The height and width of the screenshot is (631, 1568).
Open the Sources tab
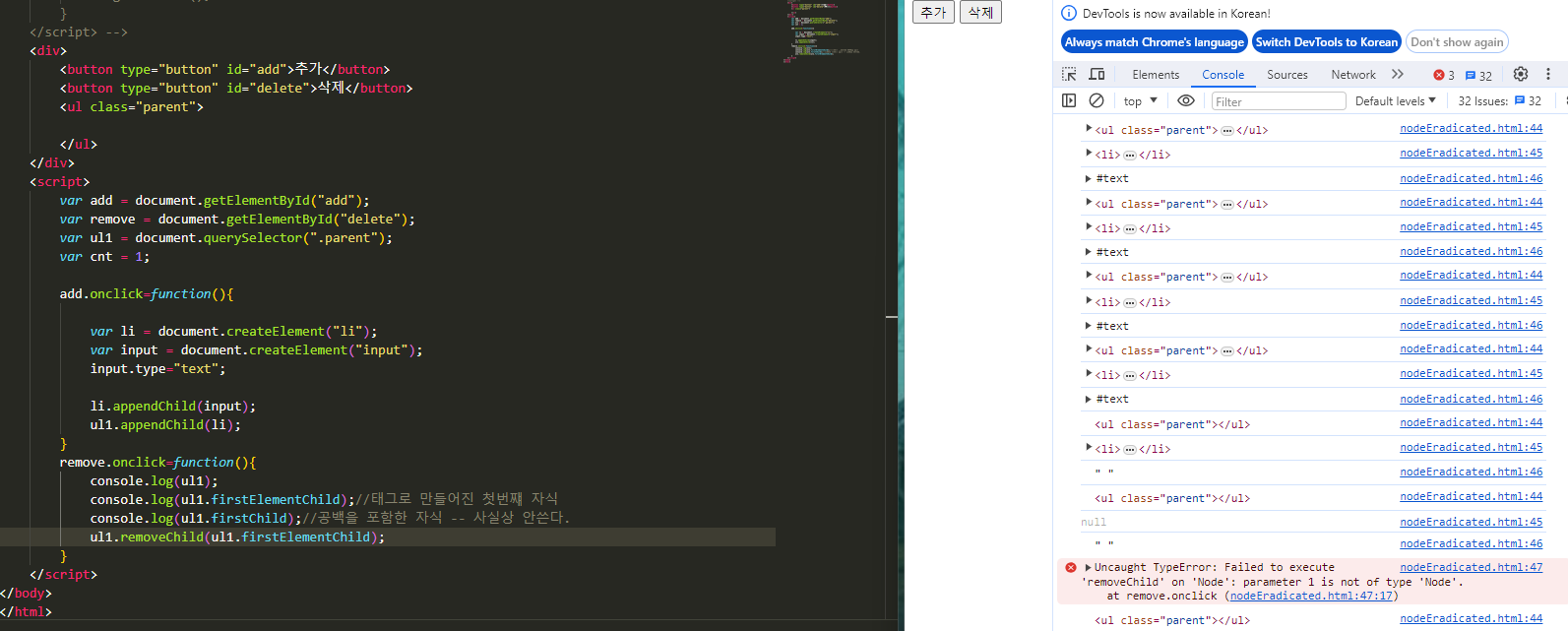[x=1287, y=75]
